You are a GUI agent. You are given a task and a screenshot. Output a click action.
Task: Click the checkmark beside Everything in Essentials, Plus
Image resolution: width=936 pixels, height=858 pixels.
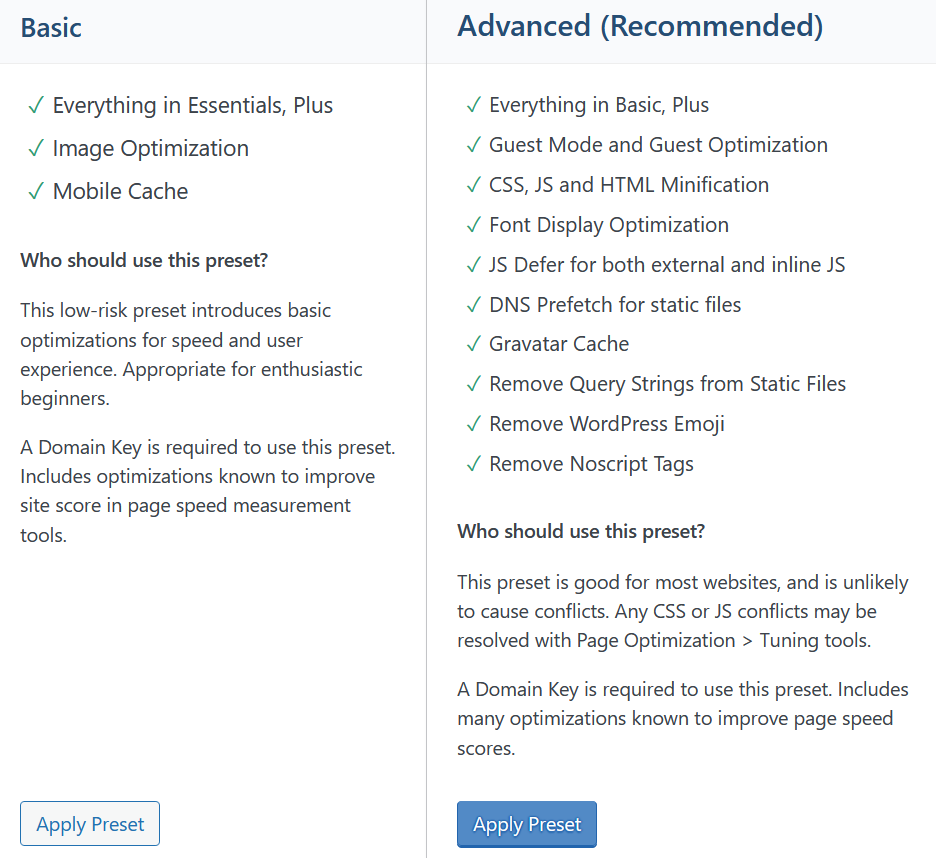pos(36,106)
